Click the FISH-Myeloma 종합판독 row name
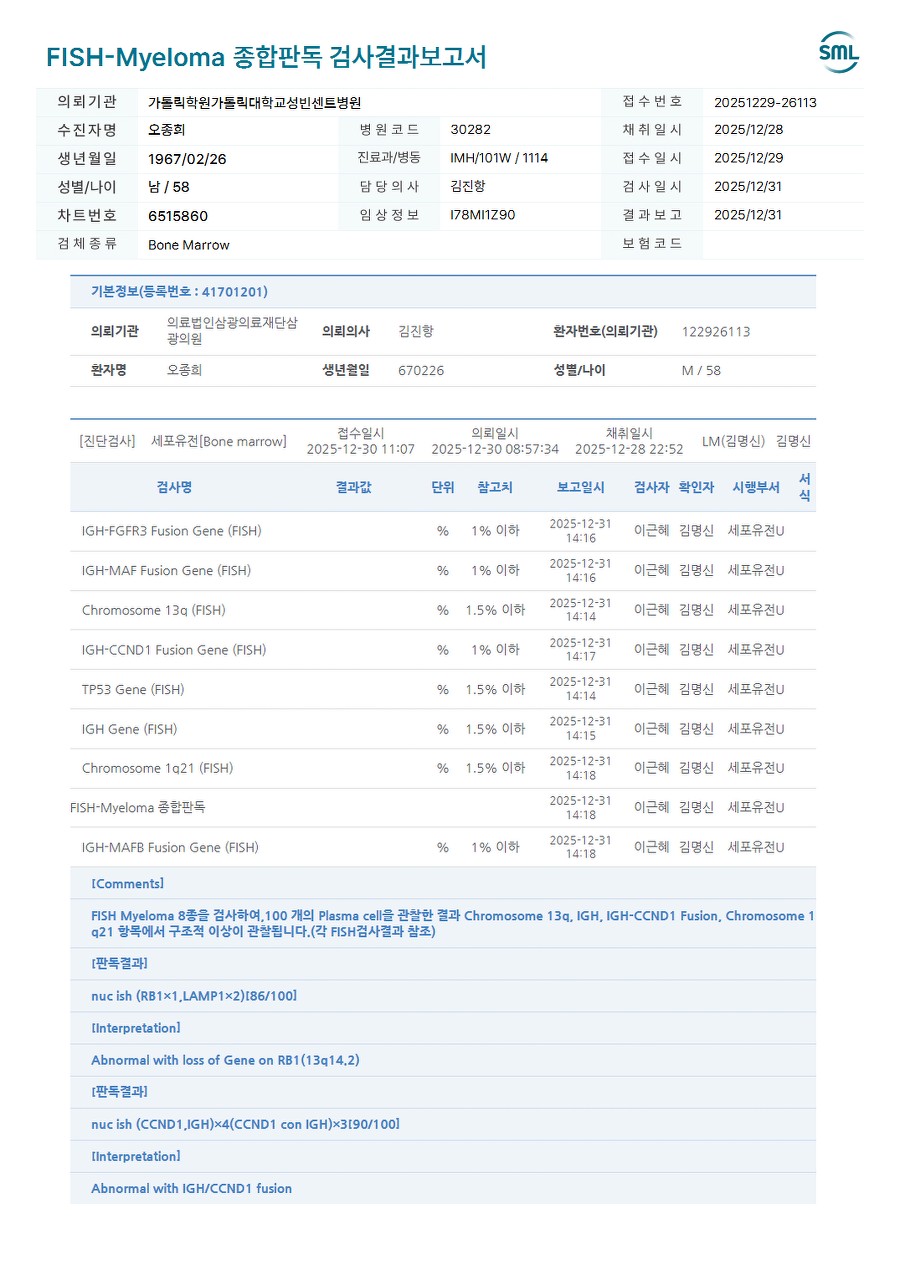 tap(138, 807)
